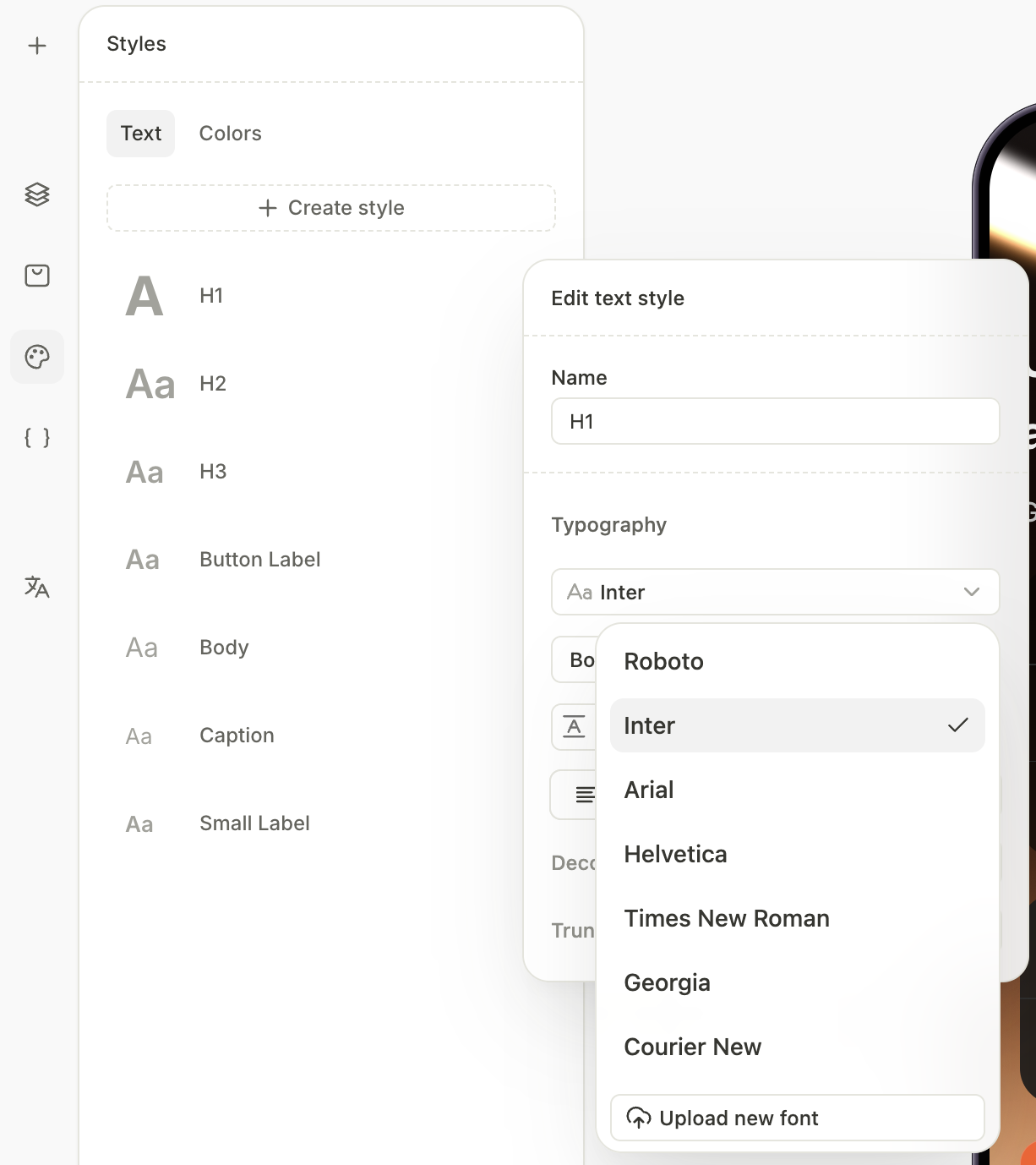The image size is (1036, 1165).
Task: Click the Aa preview for H2
Action: (x=150, y=384)
